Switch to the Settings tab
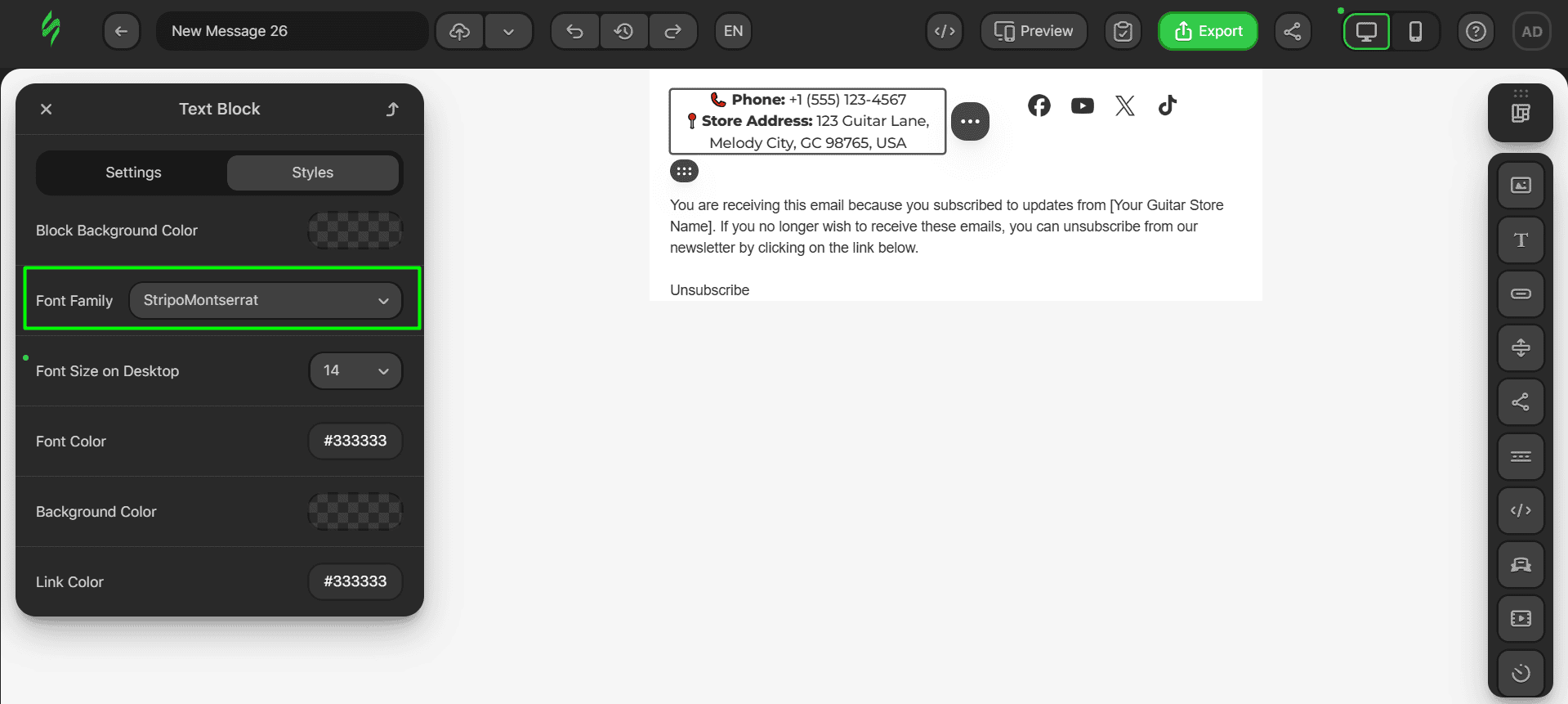Image resolution: width=1568 pixels, height=704 pixels. point(133,173)
